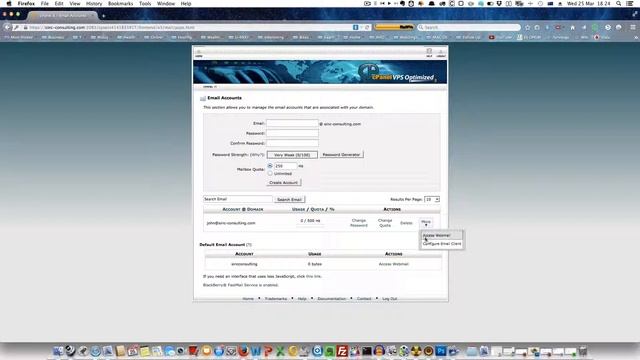The height and width of the screenshot is (360, 640).
Task: Click Spotlight search icon in menu bar
Action: pos(619,4)
